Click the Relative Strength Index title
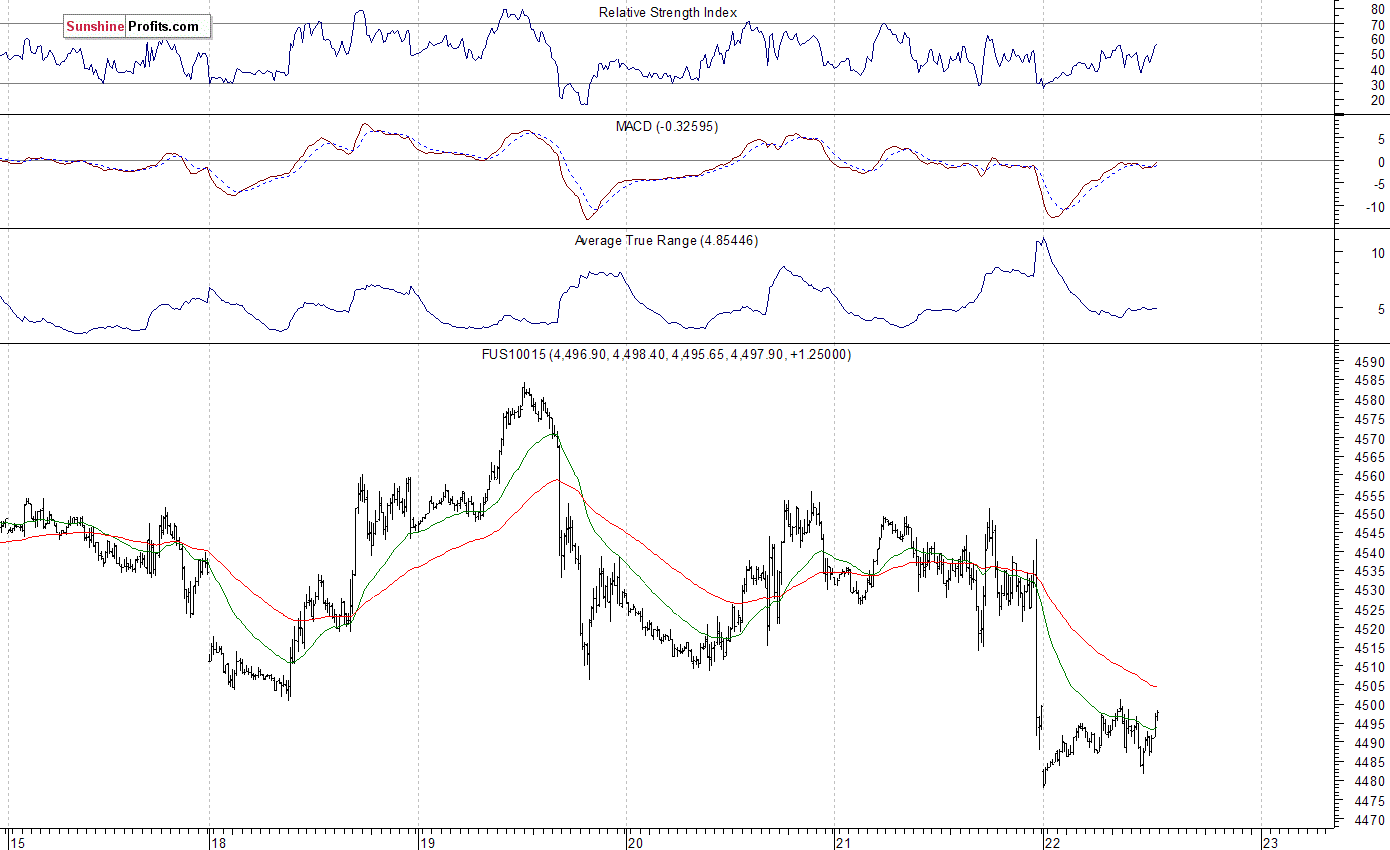Image resolution: width=1390 pixels, height=850 pixels. click(668, 13)
